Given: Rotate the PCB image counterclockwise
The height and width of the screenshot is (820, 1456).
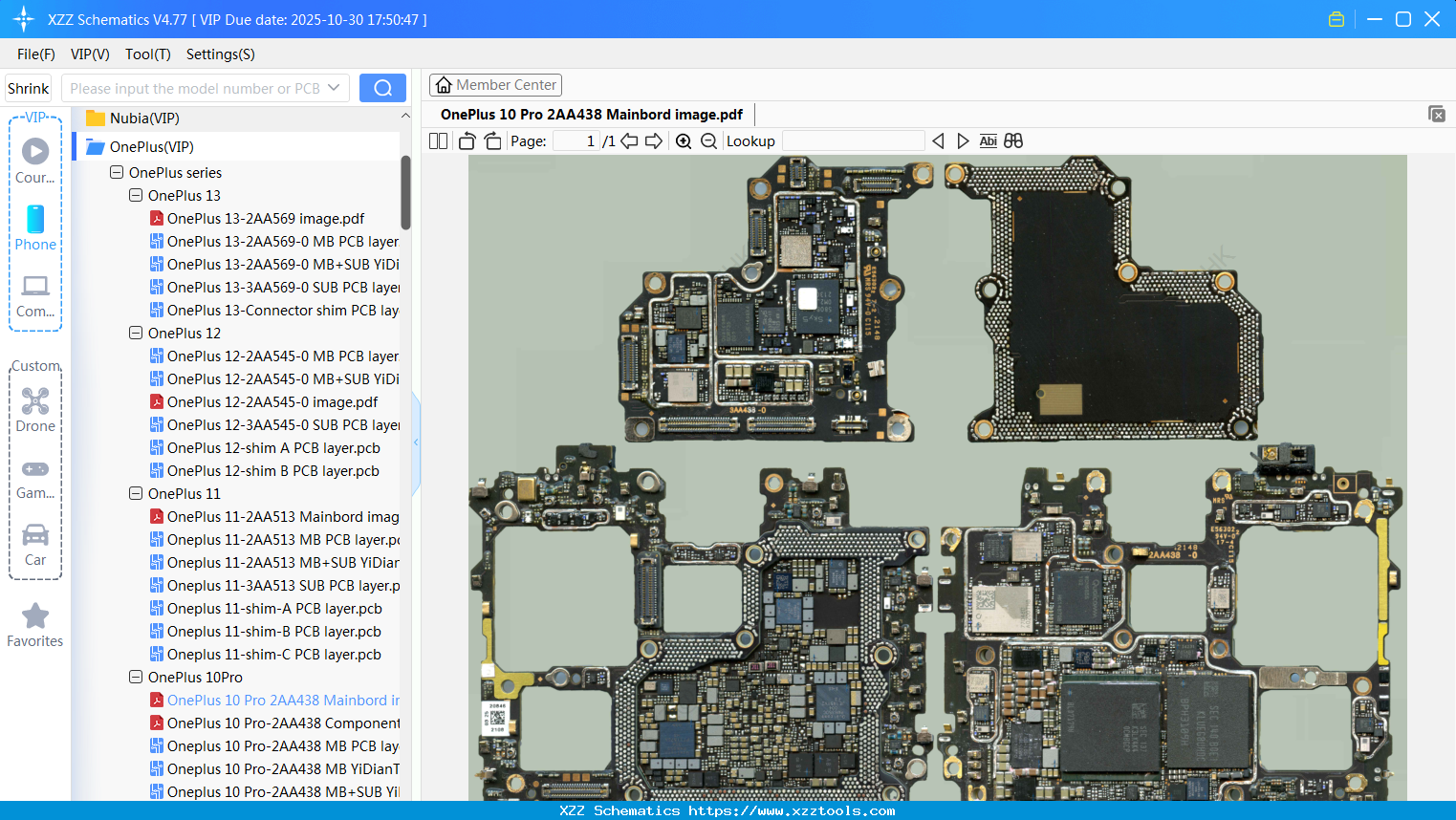Looking at the screenshot, I should click(x=467, y=140).
